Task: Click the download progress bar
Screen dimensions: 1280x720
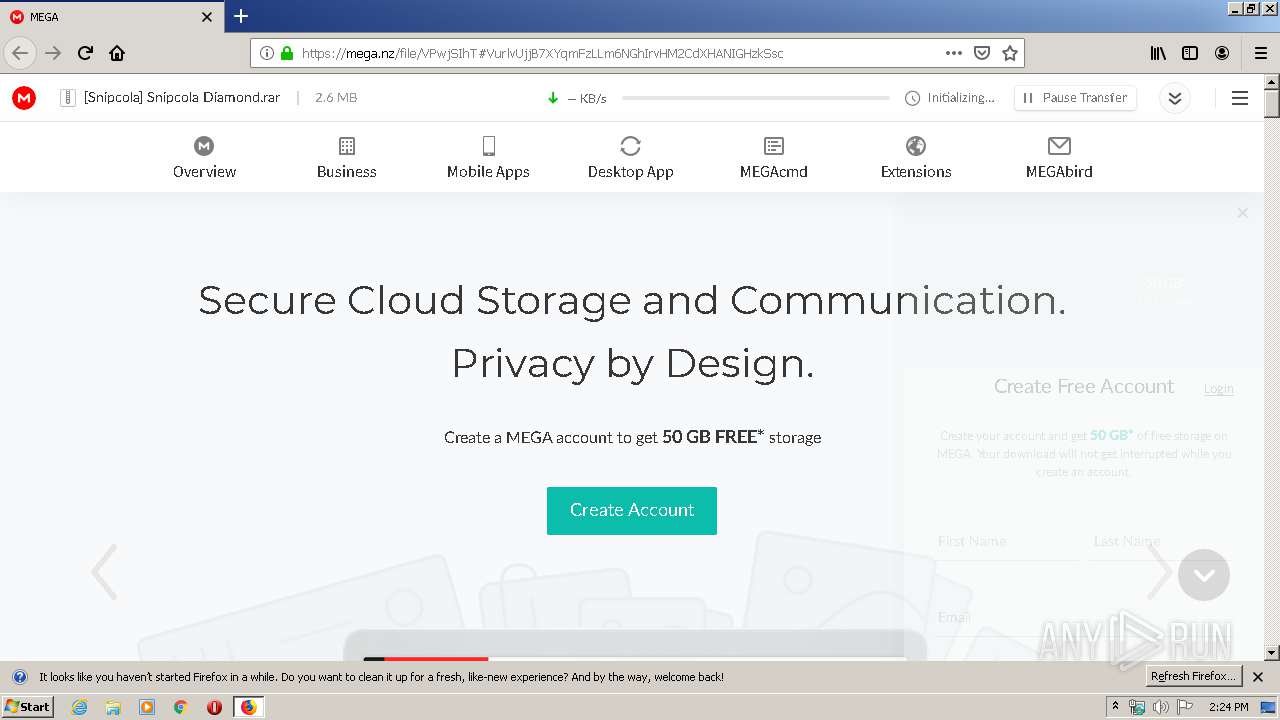Action: coord(755,98)
